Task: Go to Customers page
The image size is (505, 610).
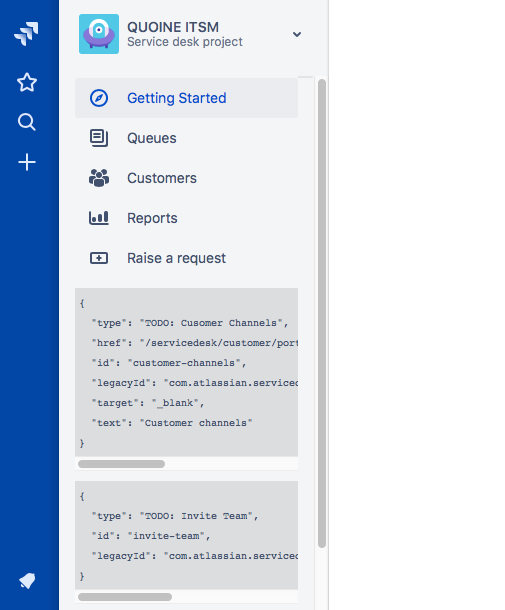Action: tap(186, 178)
